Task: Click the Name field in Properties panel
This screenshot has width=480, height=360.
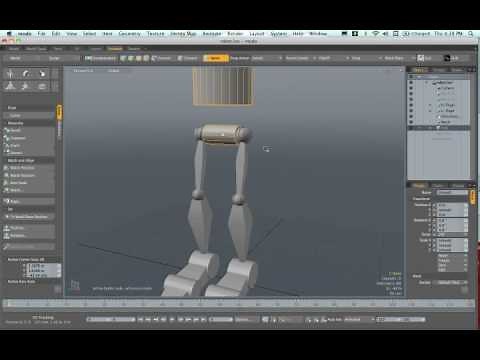Action: pyautogui.click(x=452, y=193)
